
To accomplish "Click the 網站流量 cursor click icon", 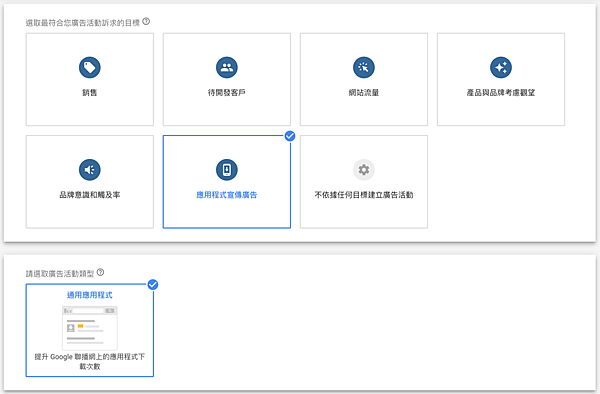I will (x=364, y=67).
